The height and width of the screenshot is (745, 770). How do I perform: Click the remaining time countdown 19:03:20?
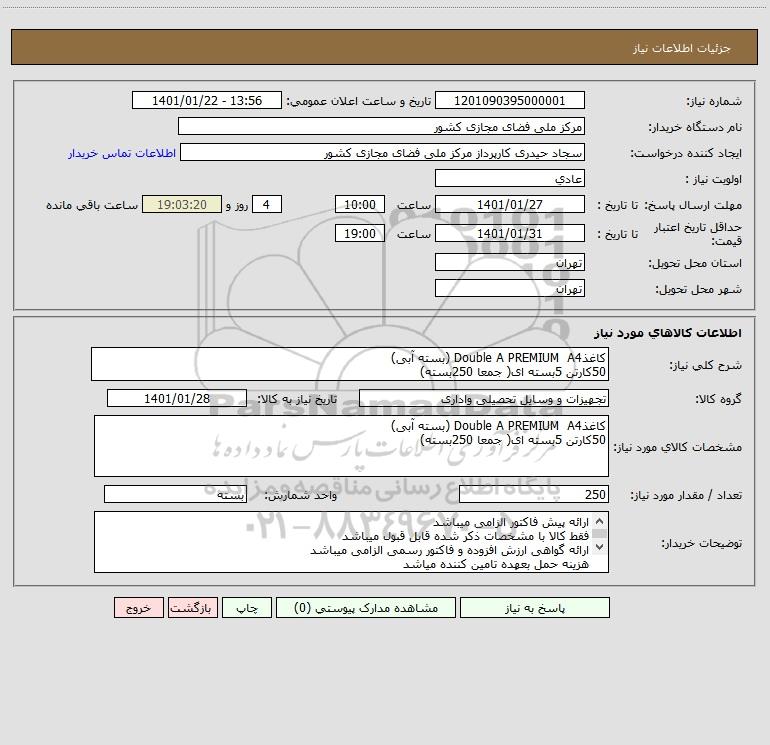point(182,204)
